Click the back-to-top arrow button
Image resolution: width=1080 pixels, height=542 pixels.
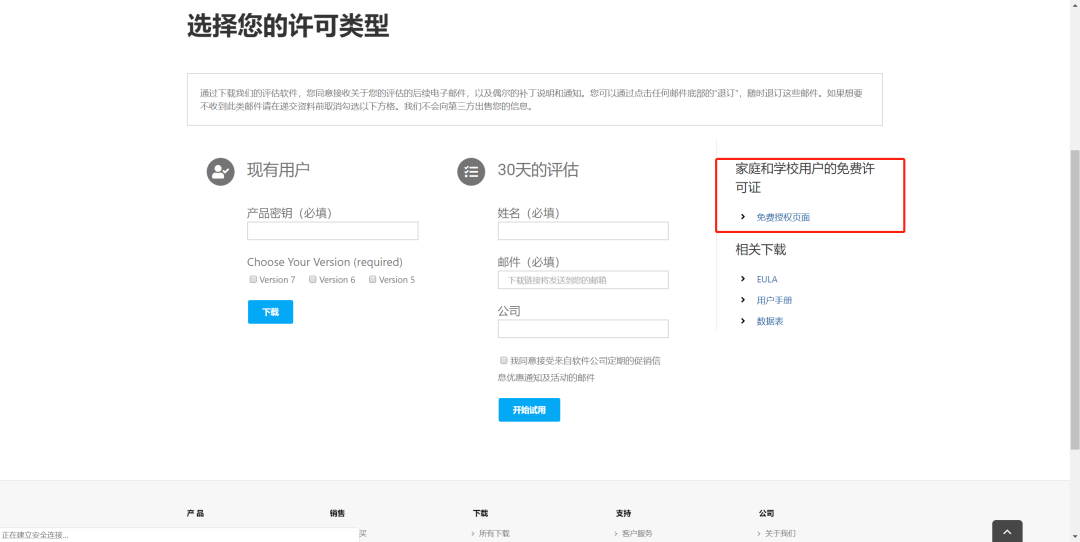click(1007, 532)
